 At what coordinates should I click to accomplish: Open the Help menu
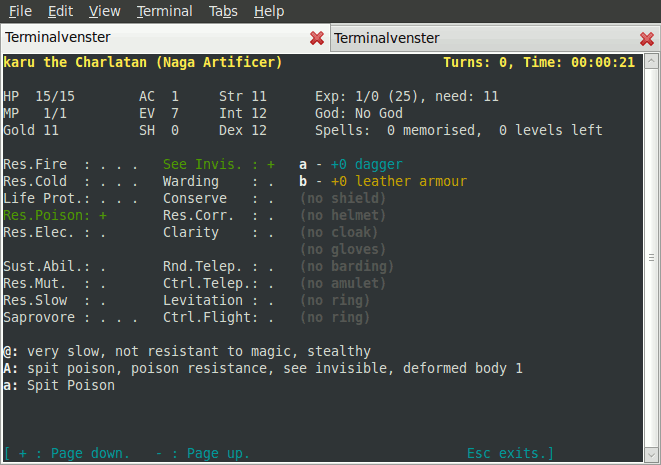click(x=269, y=11)
